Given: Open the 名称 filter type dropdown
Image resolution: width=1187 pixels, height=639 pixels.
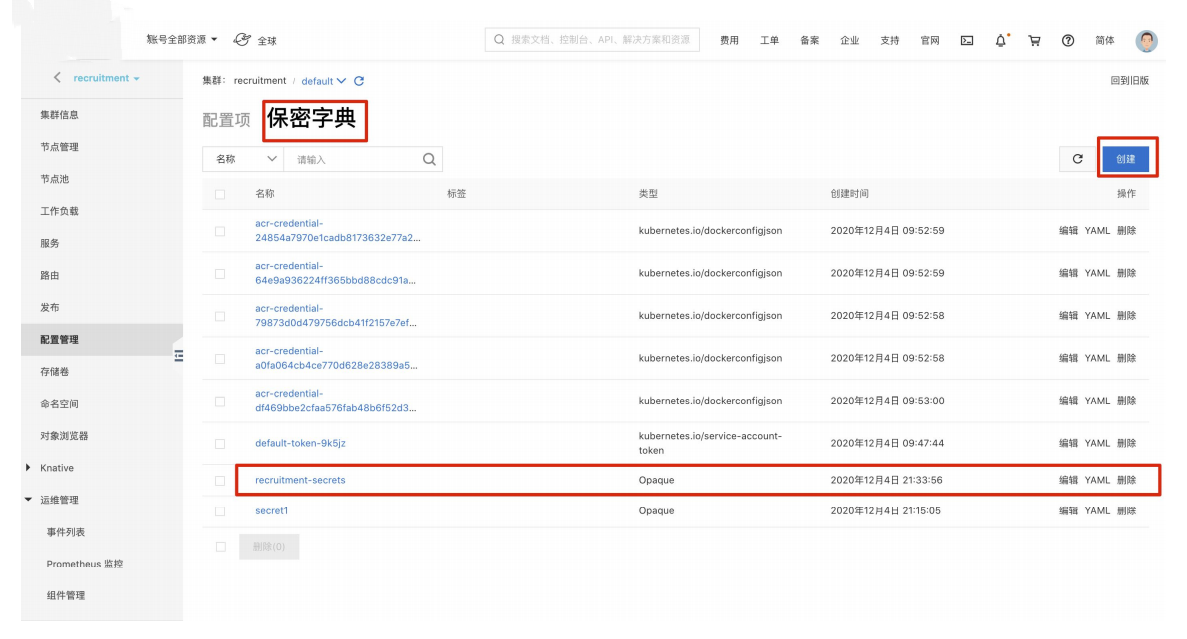Looking at the screenshot, I should (243, 159).
